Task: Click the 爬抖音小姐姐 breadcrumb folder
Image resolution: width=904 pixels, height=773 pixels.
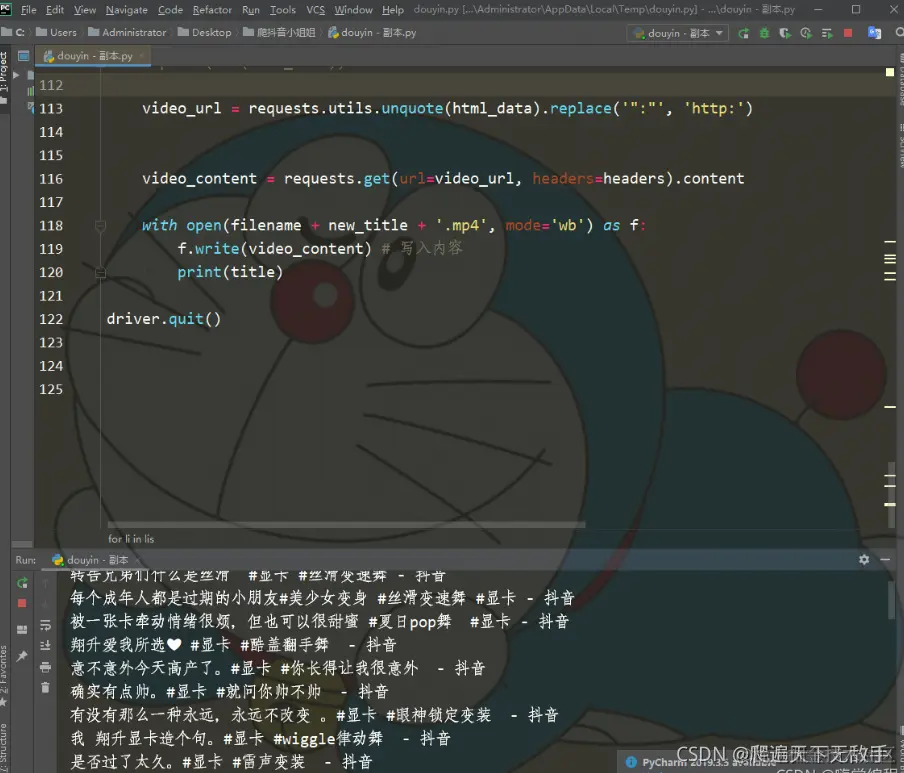Action: (x=280, y=32)
